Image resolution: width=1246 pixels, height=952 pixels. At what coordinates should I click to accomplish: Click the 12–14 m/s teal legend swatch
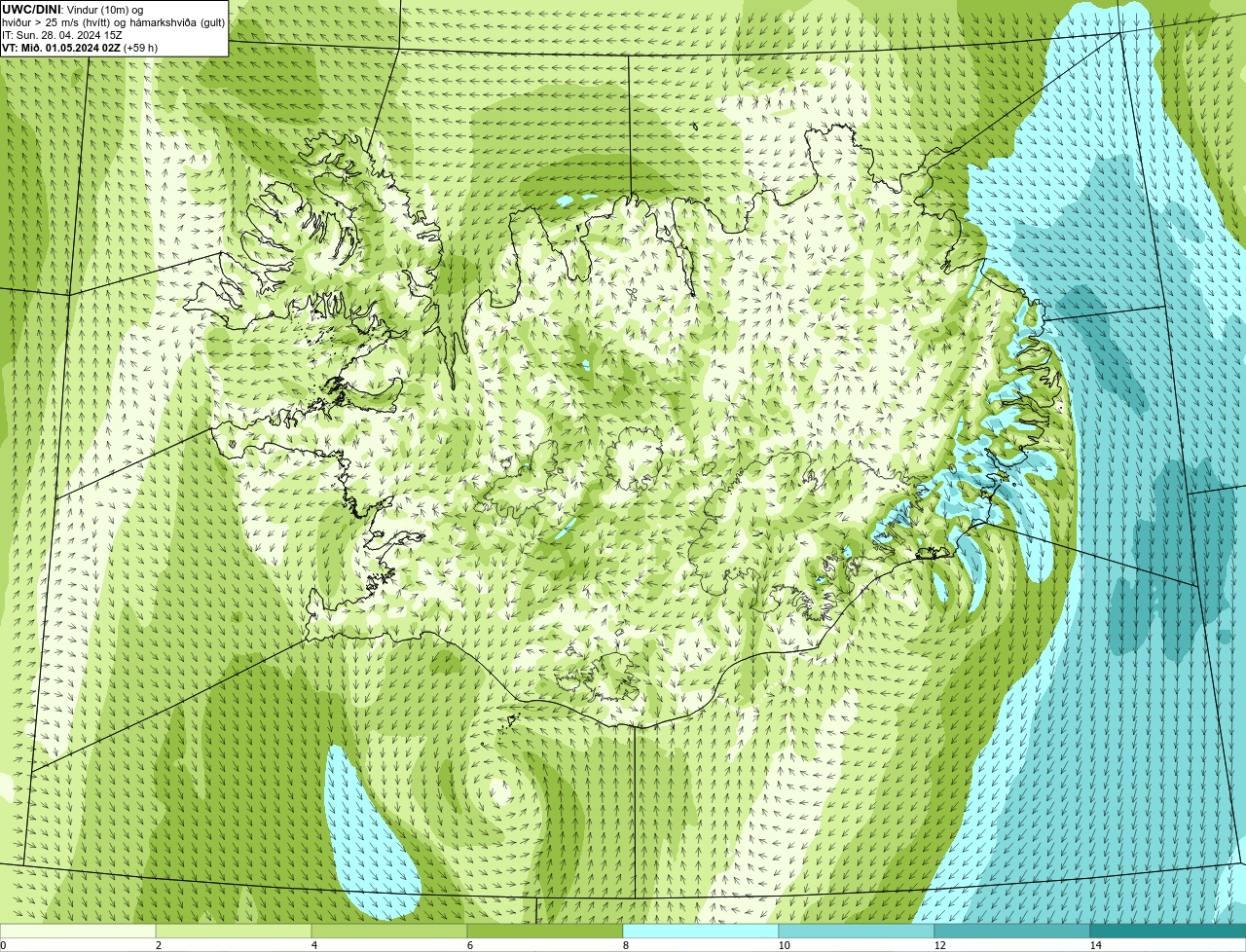coord(1012,931)
